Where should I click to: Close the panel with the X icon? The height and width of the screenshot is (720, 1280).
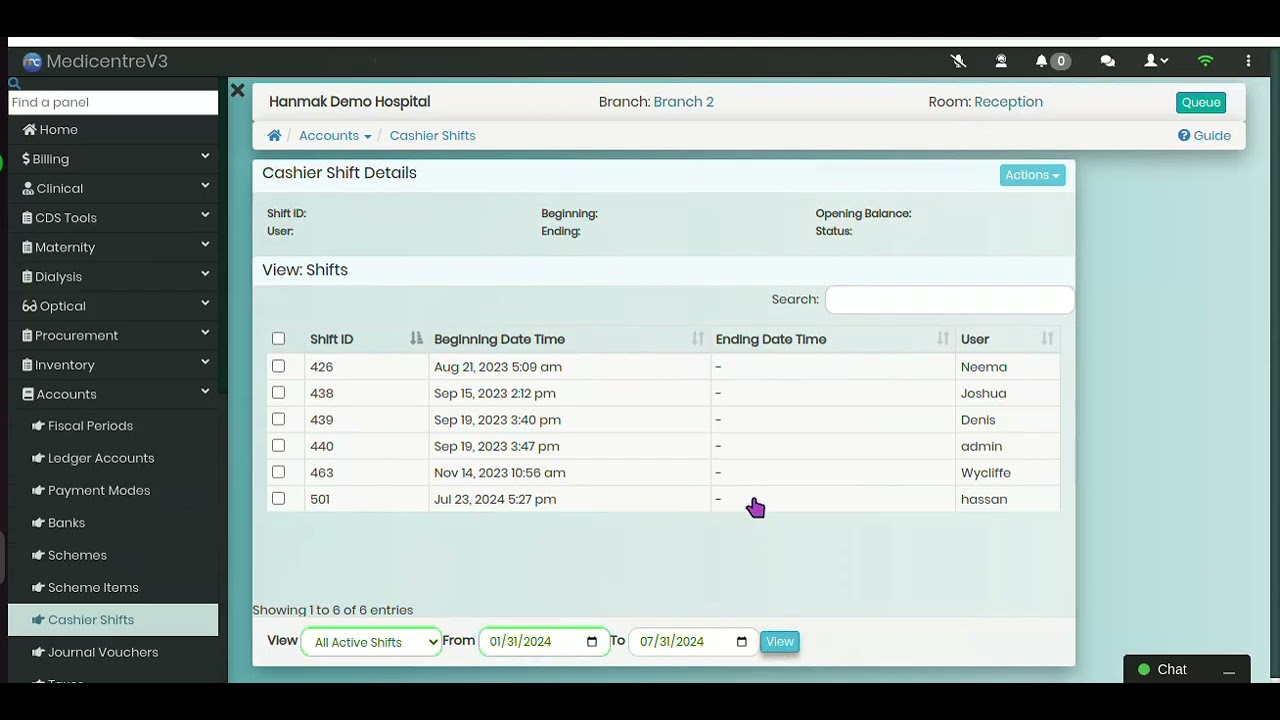pos(237,91)
